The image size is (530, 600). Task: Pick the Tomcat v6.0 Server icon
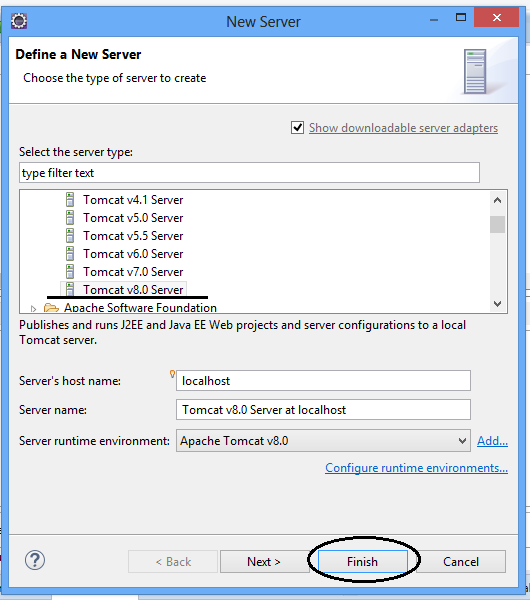pyautogui.click(x=70, y=254)
